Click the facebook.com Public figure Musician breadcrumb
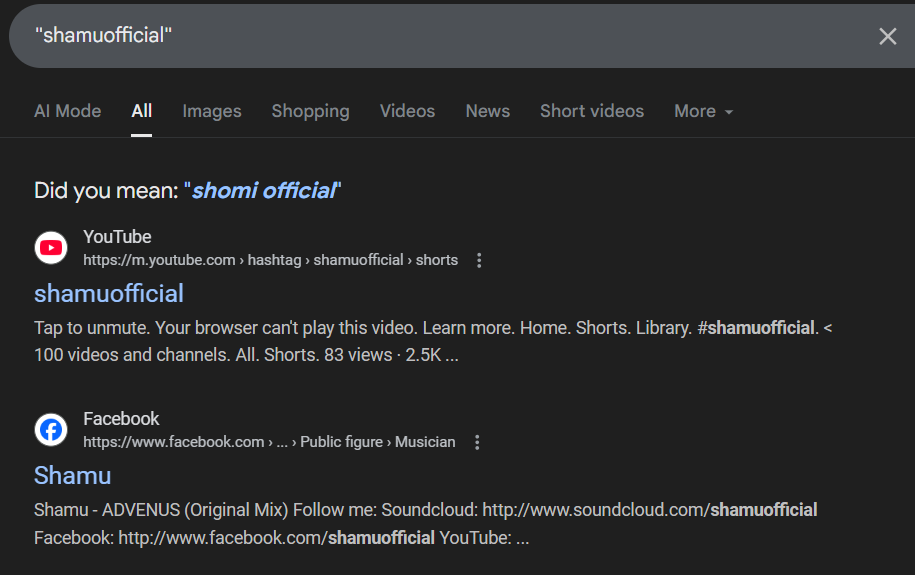The width and height of the screenshot is (915, 575). (x=269, y=442)
